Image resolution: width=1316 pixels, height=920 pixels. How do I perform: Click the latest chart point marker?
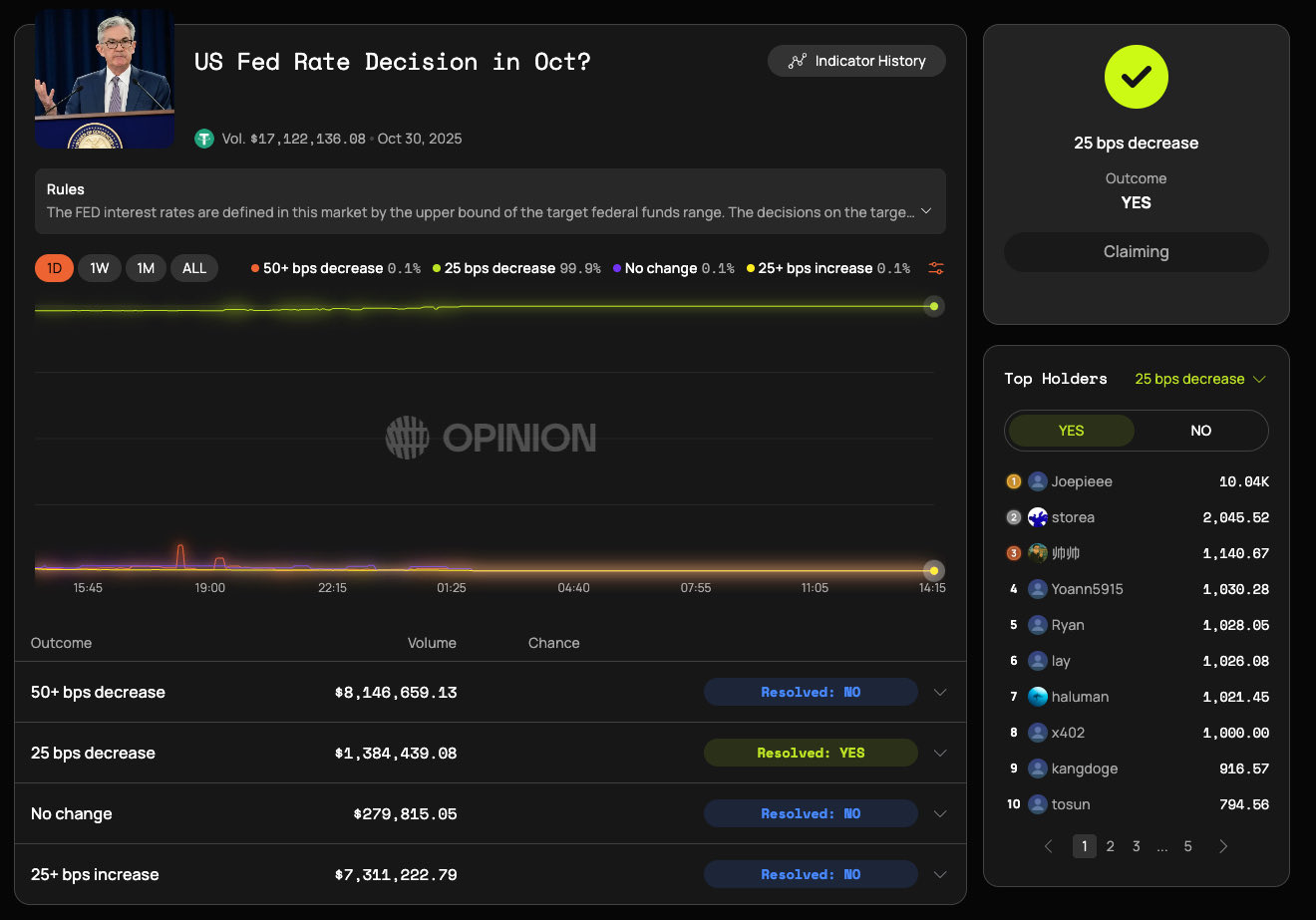click(933, 306)
